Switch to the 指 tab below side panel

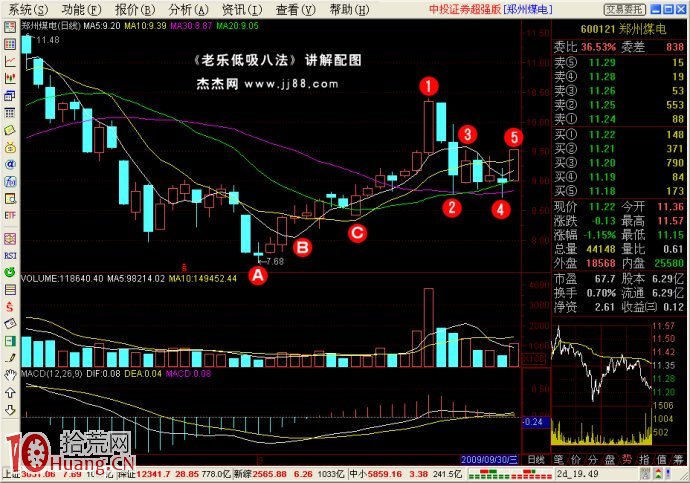(644, 460)
